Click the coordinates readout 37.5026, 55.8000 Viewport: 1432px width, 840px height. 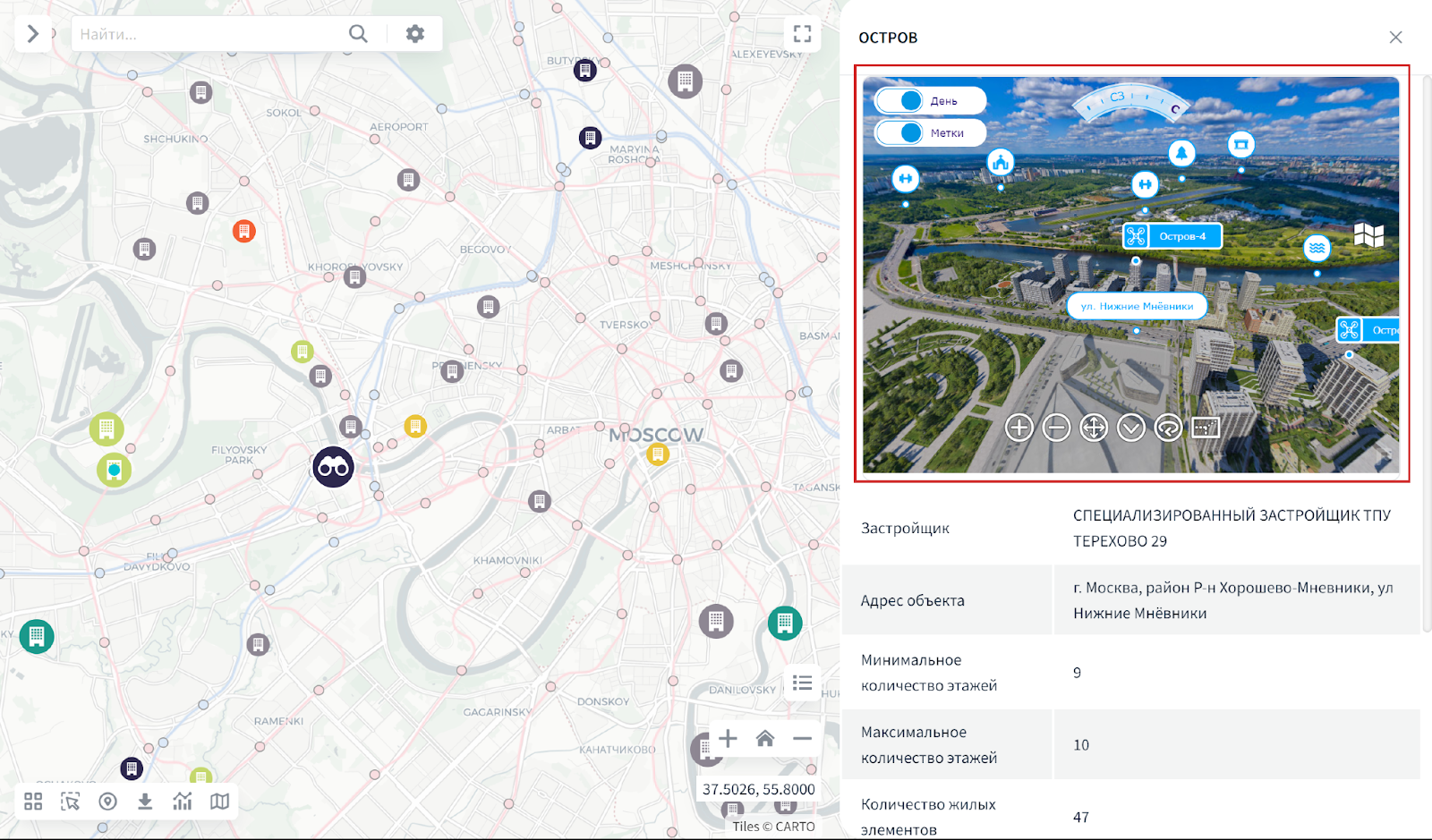click(758, 789)
